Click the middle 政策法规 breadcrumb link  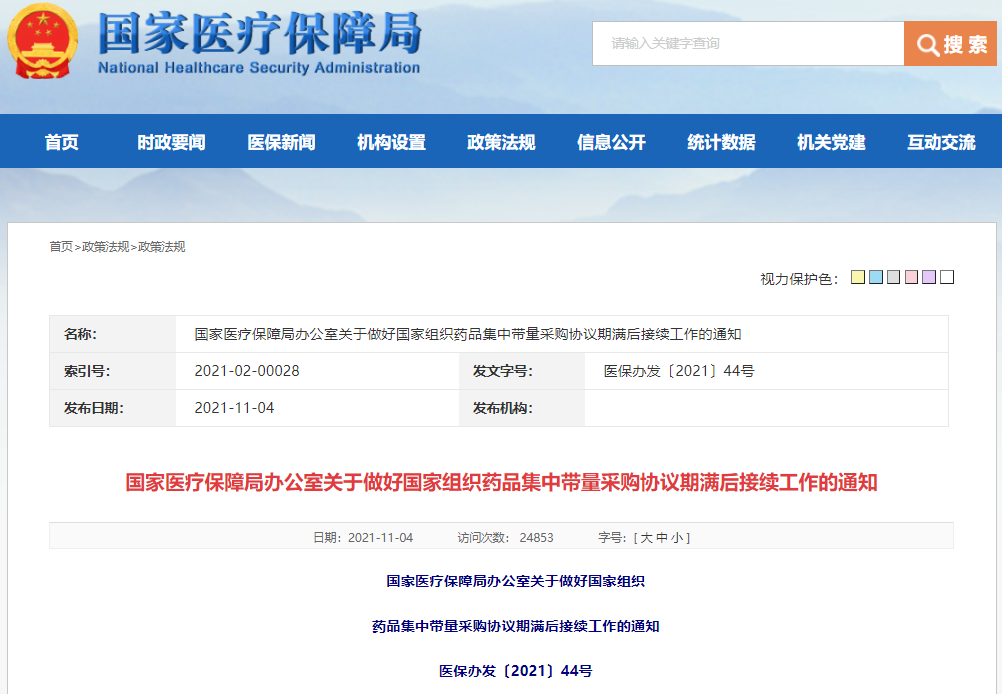coord(105,247)
